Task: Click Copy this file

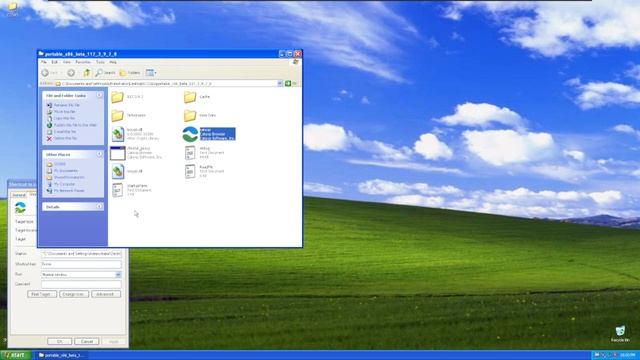Action: click(61, 118)
